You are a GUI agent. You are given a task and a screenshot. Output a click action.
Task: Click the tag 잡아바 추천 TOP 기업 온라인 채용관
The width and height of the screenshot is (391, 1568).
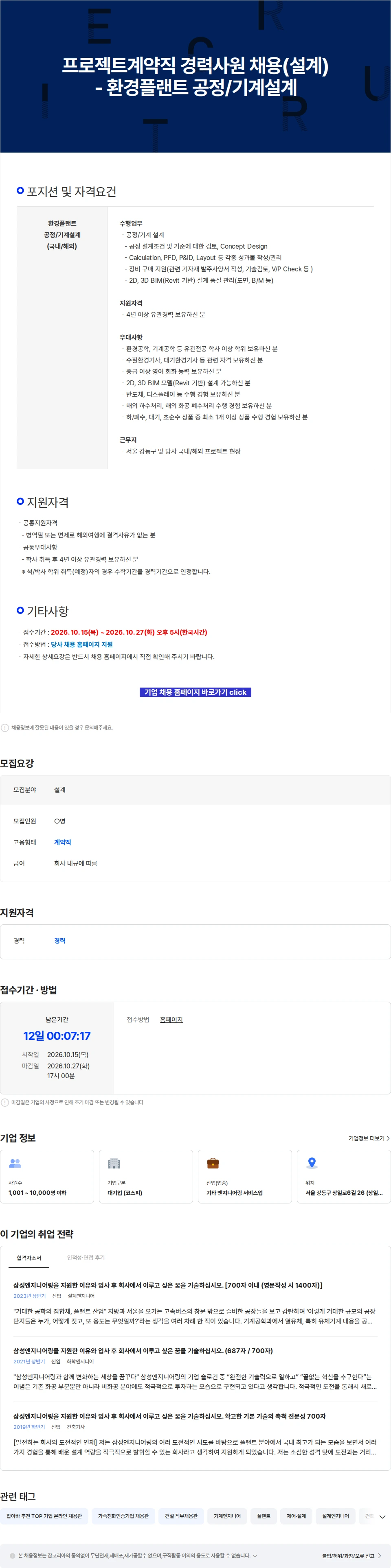44,1516
